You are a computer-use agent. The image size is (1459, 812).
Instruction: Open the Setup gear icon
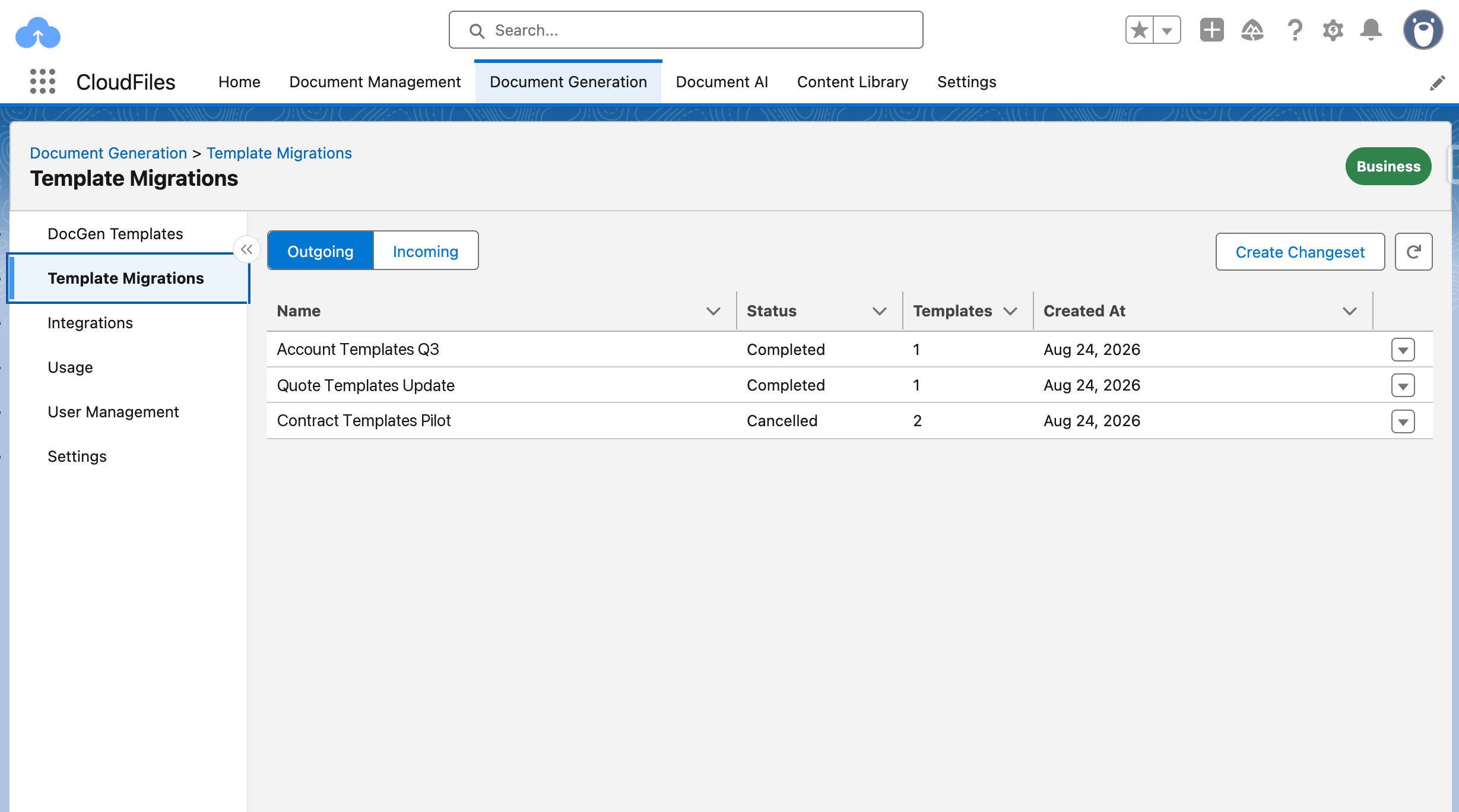pos(1333,30)
